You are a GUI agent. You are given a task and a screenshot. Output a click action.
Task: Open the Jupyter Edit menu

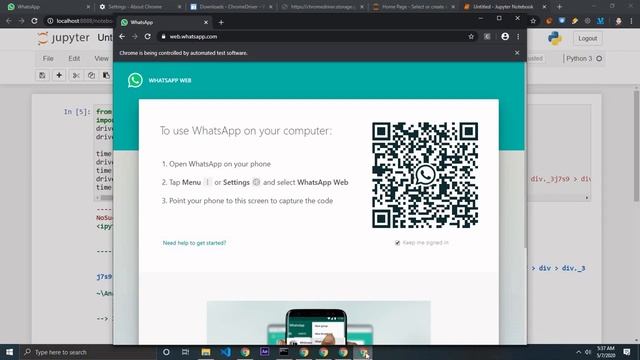[74, 59]
